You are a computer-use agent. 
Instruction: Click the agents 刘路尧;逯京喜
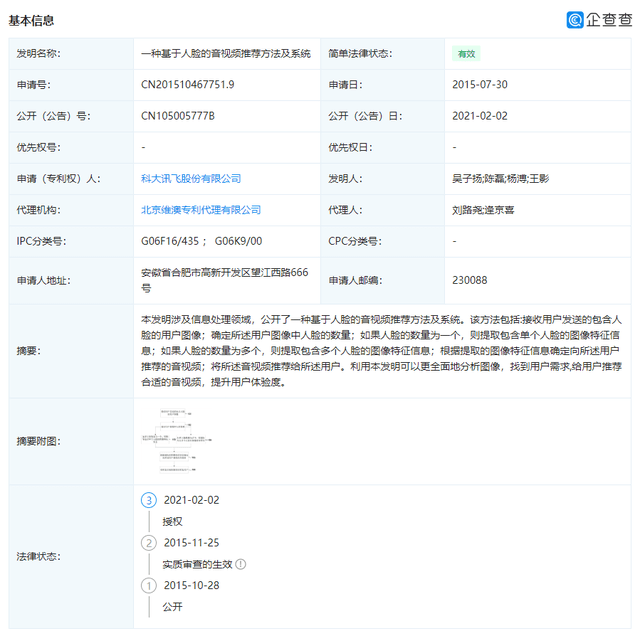(x=483, y=210)
